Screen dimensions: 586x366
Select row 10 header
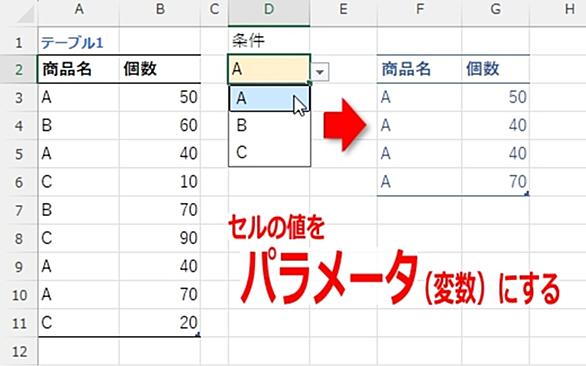coord(19,295)
